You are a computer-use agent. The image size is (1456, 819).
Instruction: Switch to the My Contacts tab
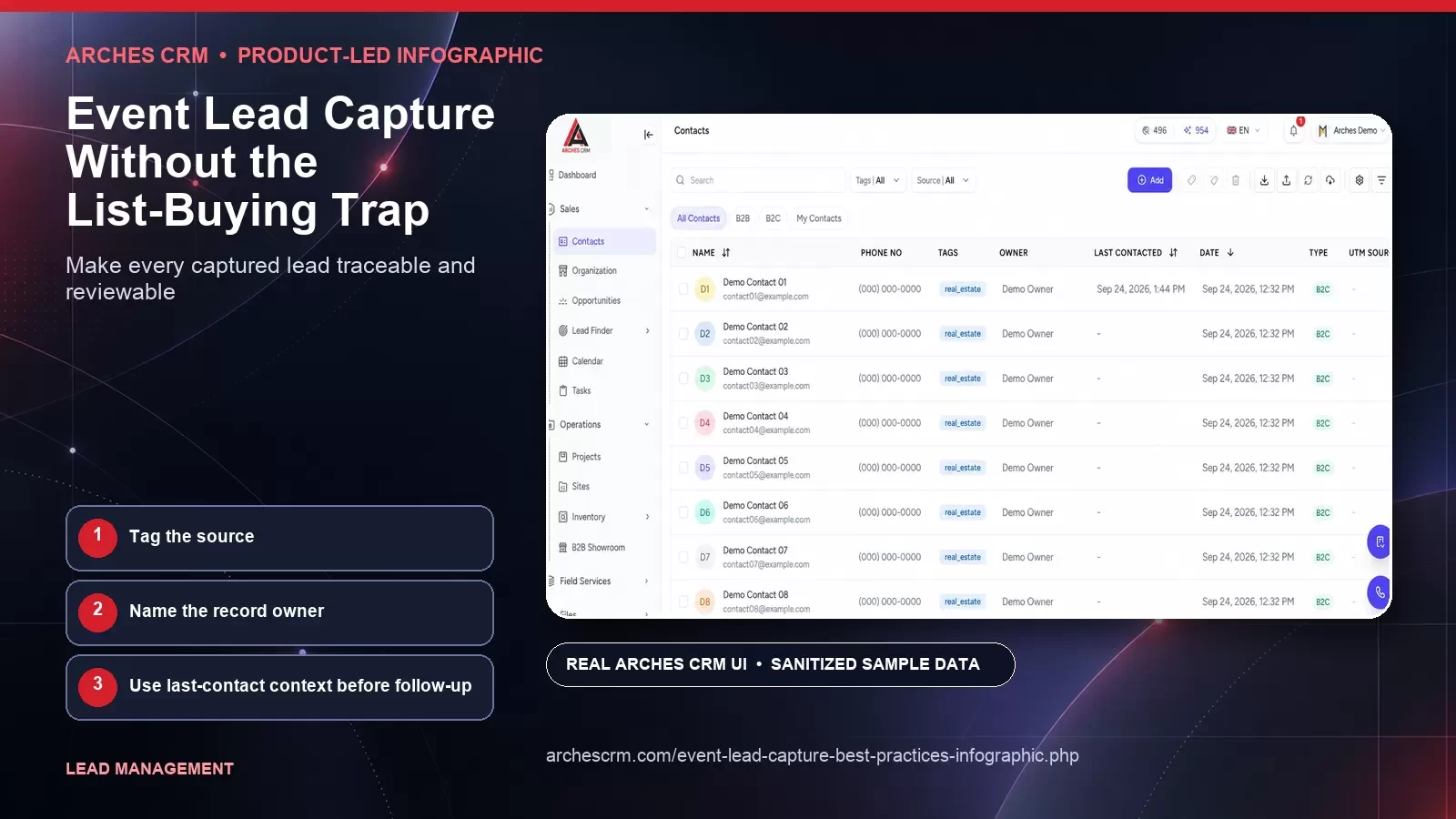point(819,218)
